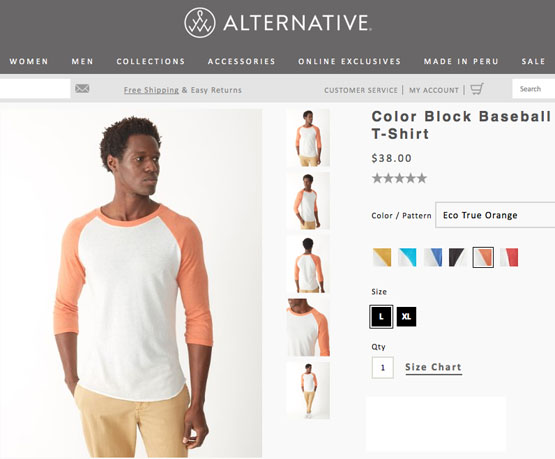Click the five-star rating icons

pyautogui.click(x=399, y=178)
